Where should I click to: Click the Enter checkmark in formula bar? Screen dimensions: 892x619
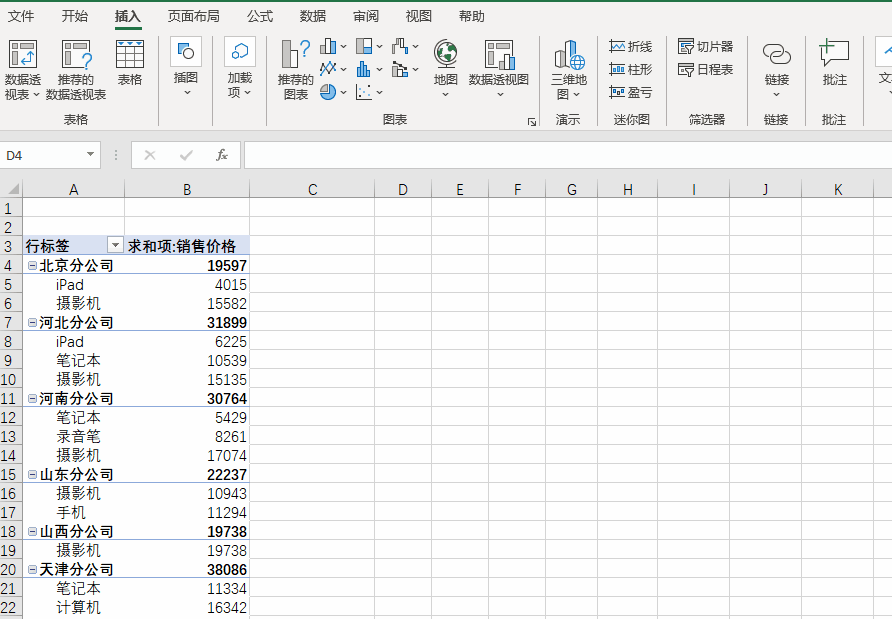pos(186,155)
